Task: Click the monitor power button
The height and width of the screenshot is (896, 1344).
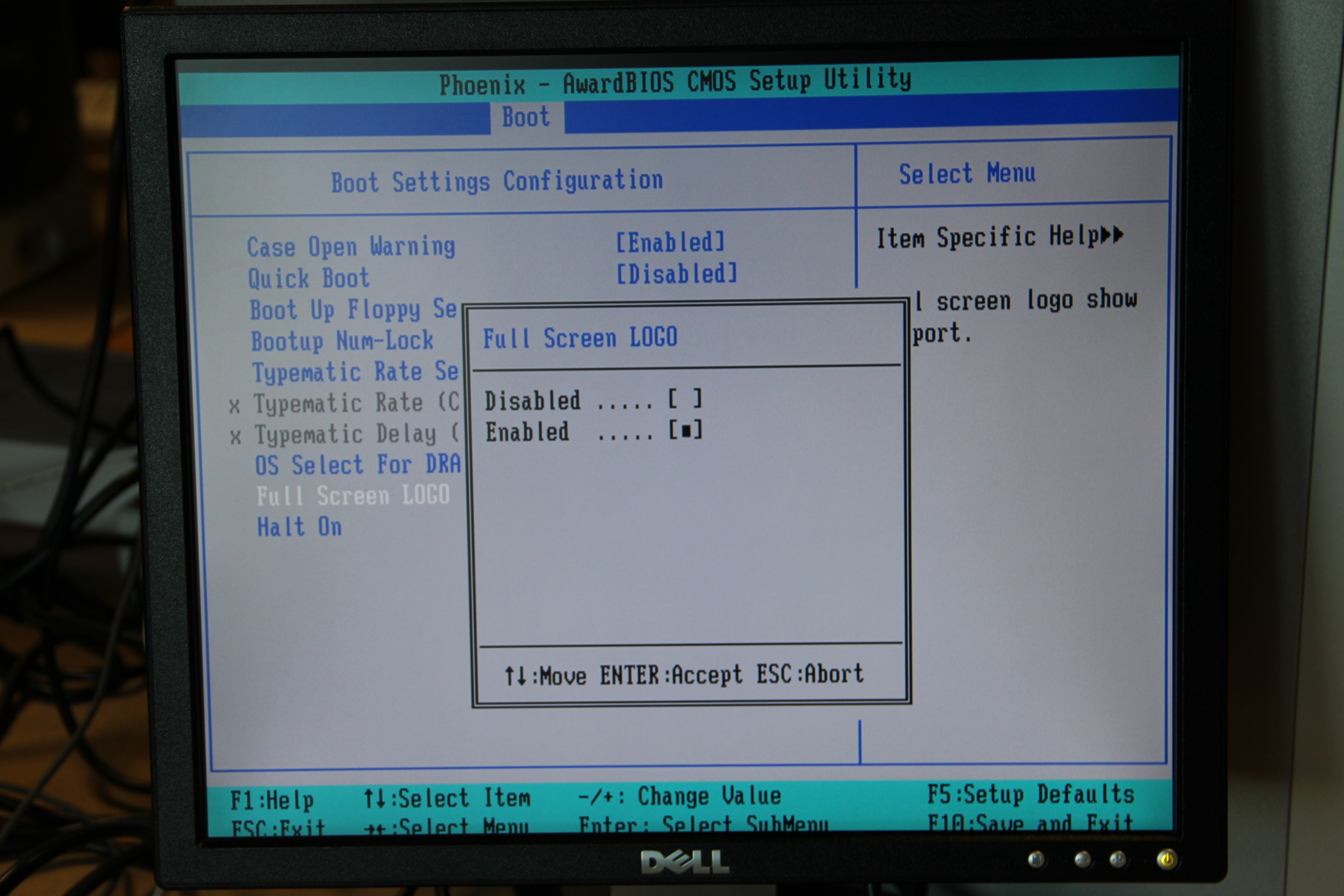Action: [x=1166, y=859]
